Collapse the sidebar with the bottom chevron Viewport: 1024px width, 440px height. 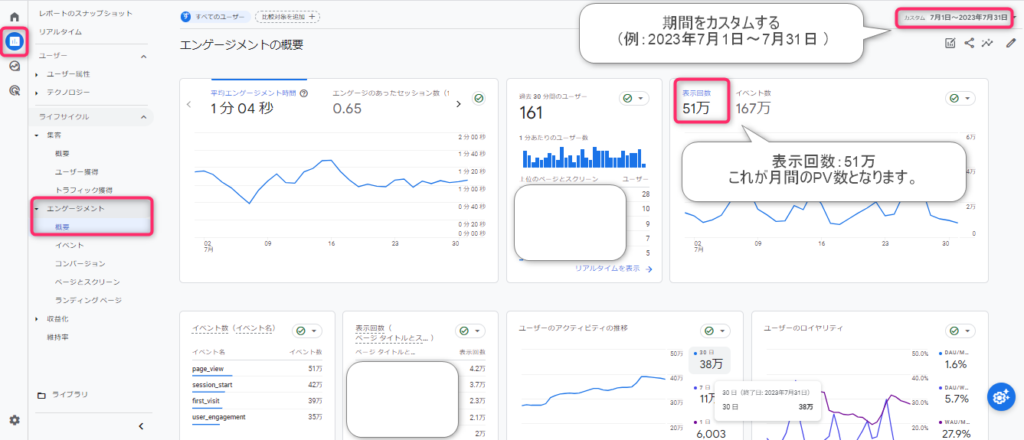[x=140, y=426]
